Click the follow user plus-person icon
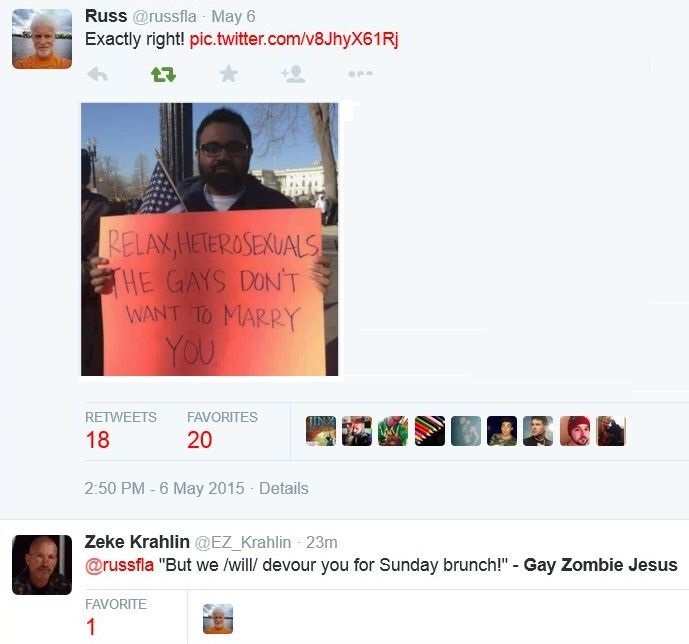689x644 pixels. 294,74
